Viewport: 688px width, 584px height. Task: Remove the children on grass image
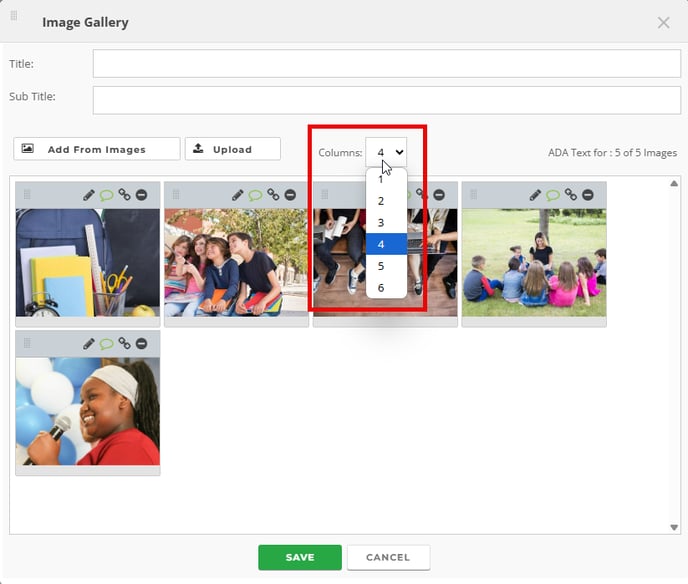[588, 194]
